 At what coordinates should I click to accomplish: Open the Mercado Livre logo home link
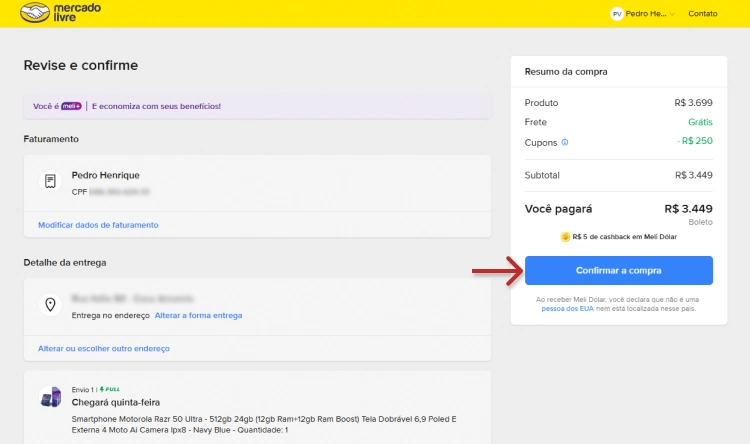point(60,12)
